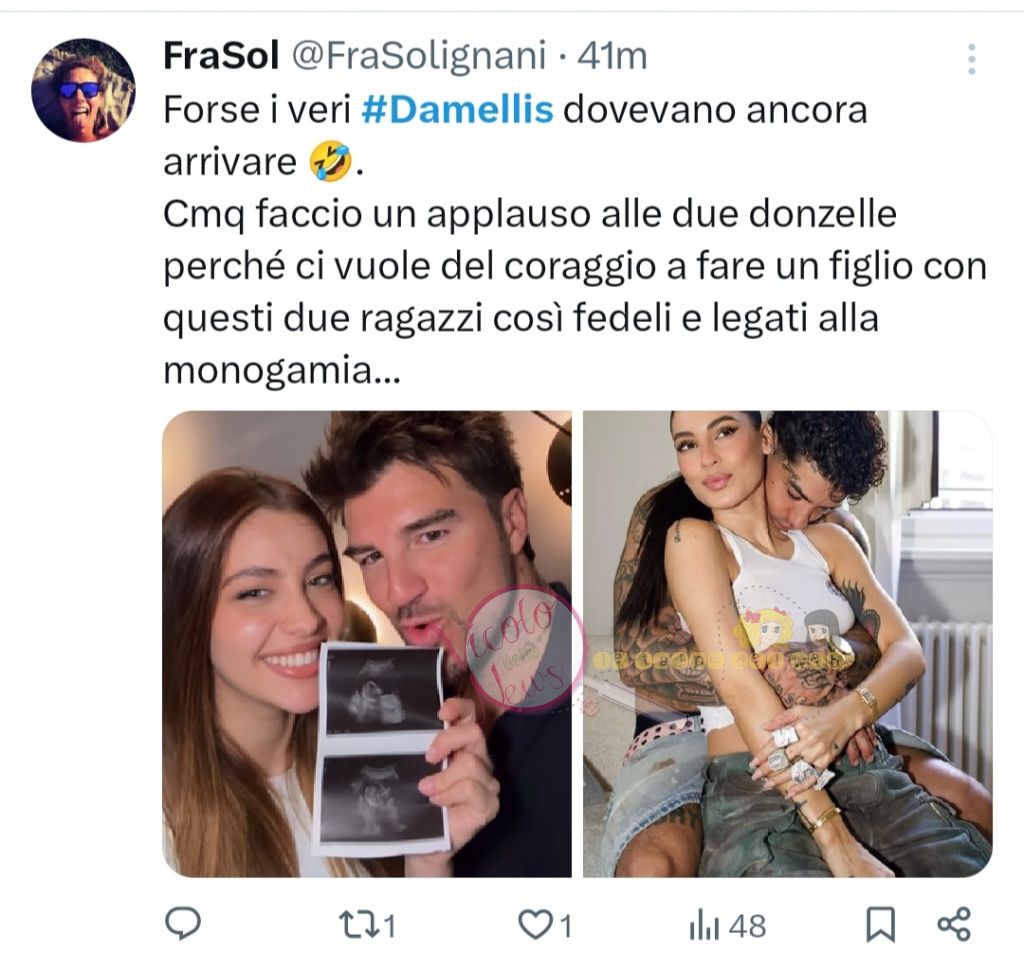The image size is (1024, 969).
Task: Like the tweet with the heart icon
Action: point(535,925)
